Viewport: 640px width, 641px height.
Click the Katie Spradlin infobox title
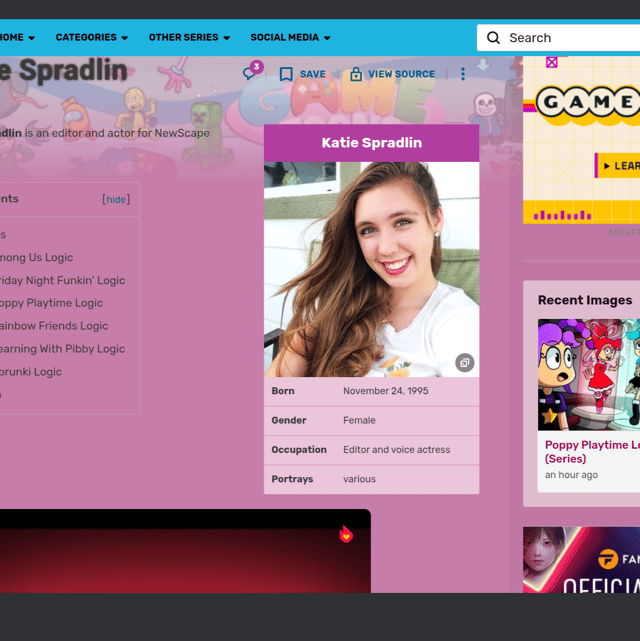(x=371, y=143)
